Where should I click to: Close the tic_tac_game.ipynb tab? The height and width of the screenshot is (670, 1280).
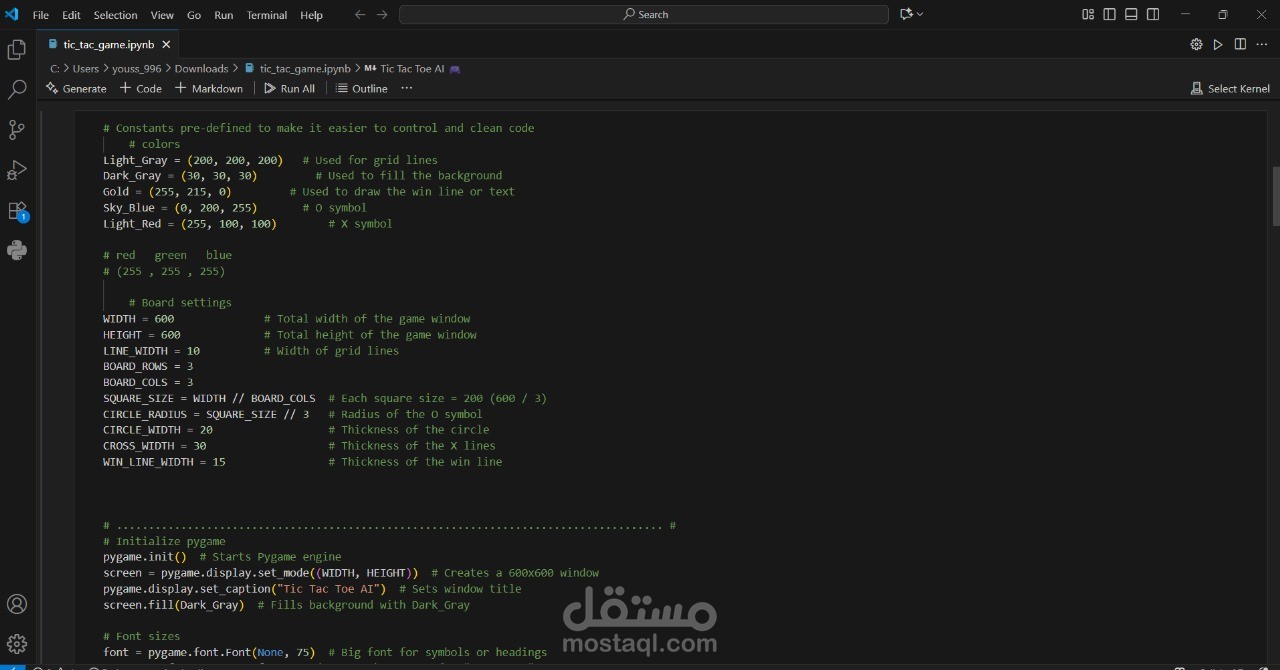coord(166,44)
